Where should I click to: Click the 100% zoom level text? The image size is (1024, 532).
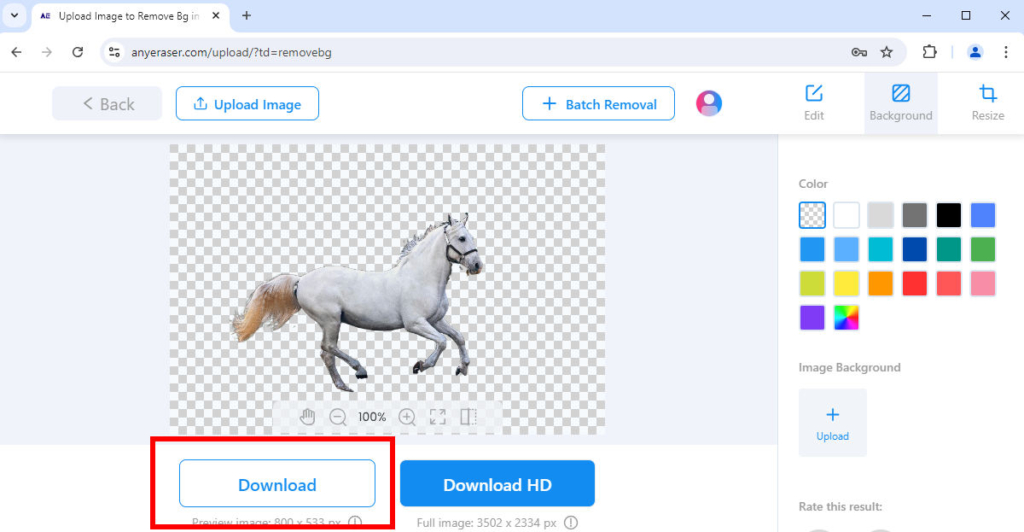pos(372,417)
